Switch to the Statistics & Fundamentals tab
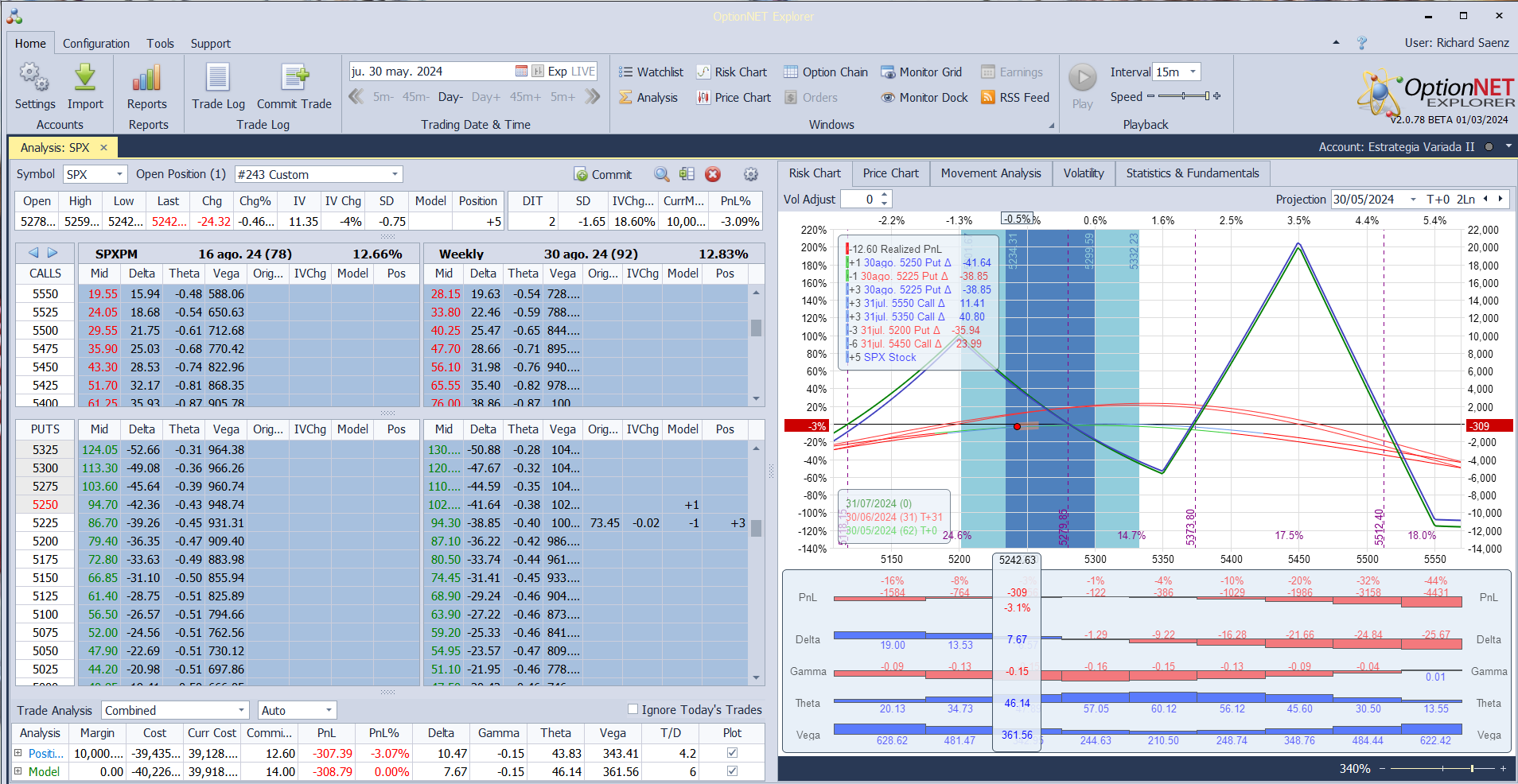The height and width of the screenshot is (784, 1518). [1193, 173]
